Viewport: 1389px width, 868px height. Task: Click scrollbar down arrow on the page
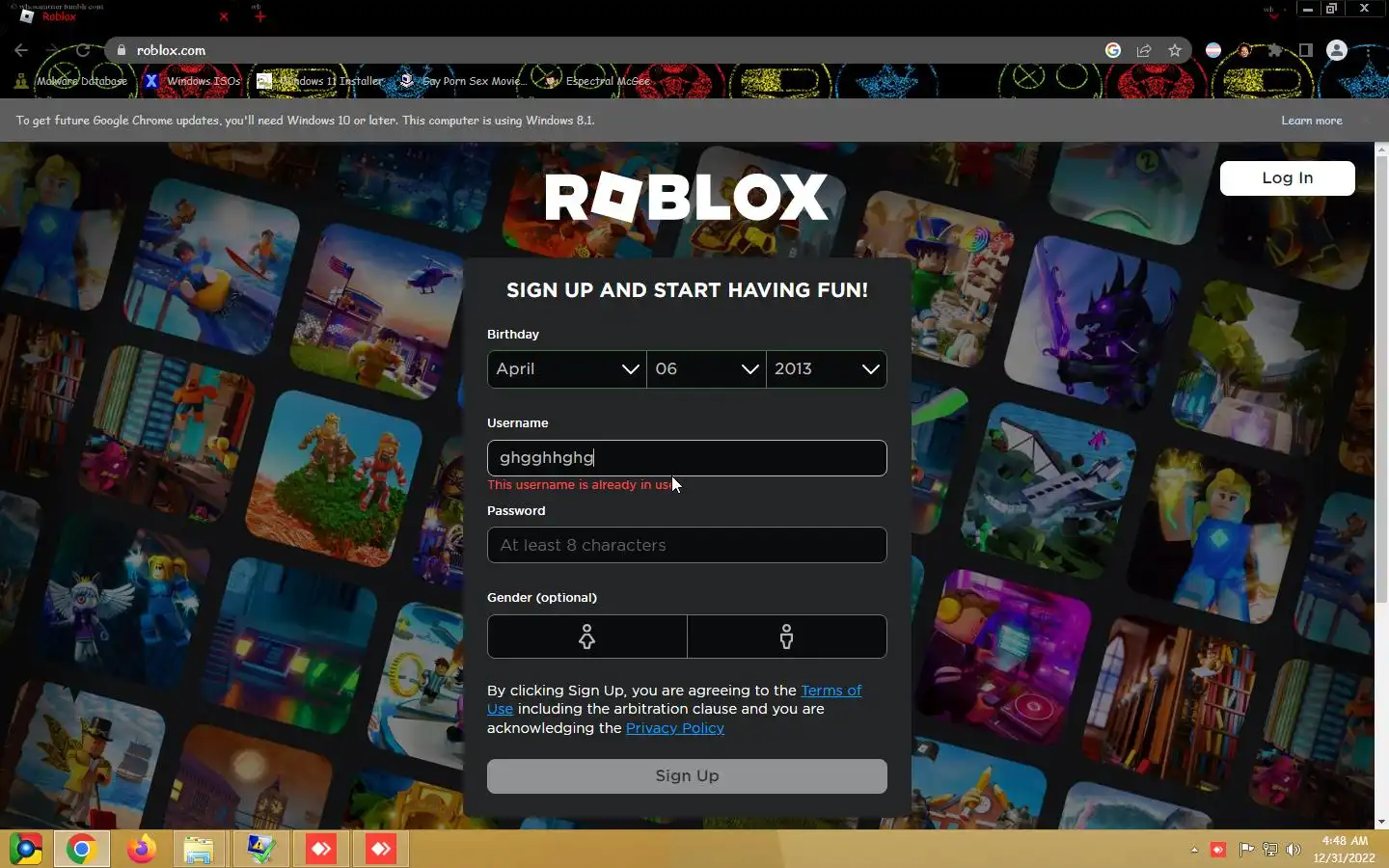[1381, 822]
